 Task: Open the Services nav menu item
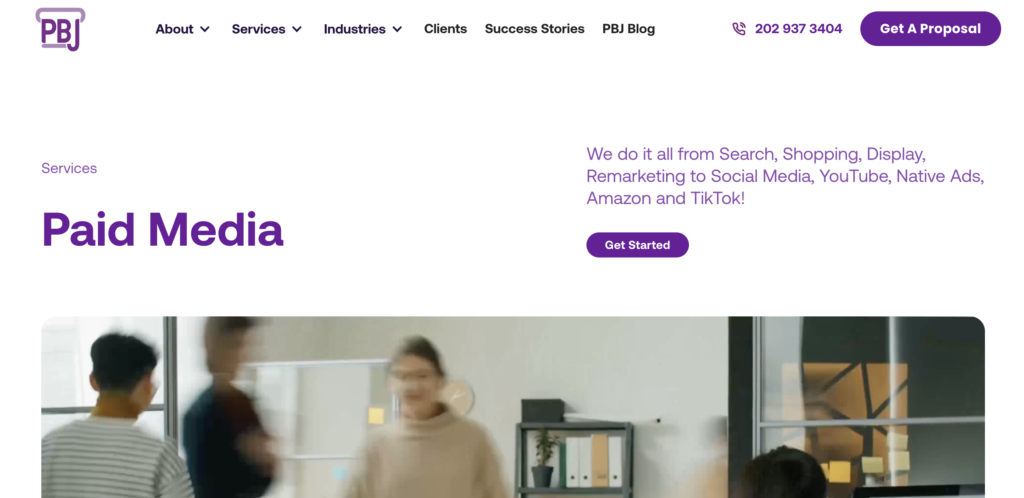click(259, 29)
